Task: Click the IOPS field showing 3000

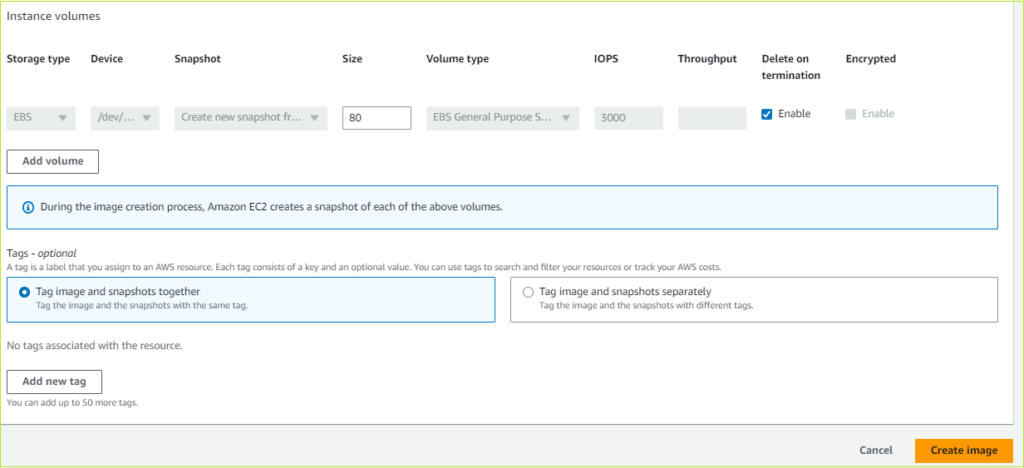Action: (628, 118)
